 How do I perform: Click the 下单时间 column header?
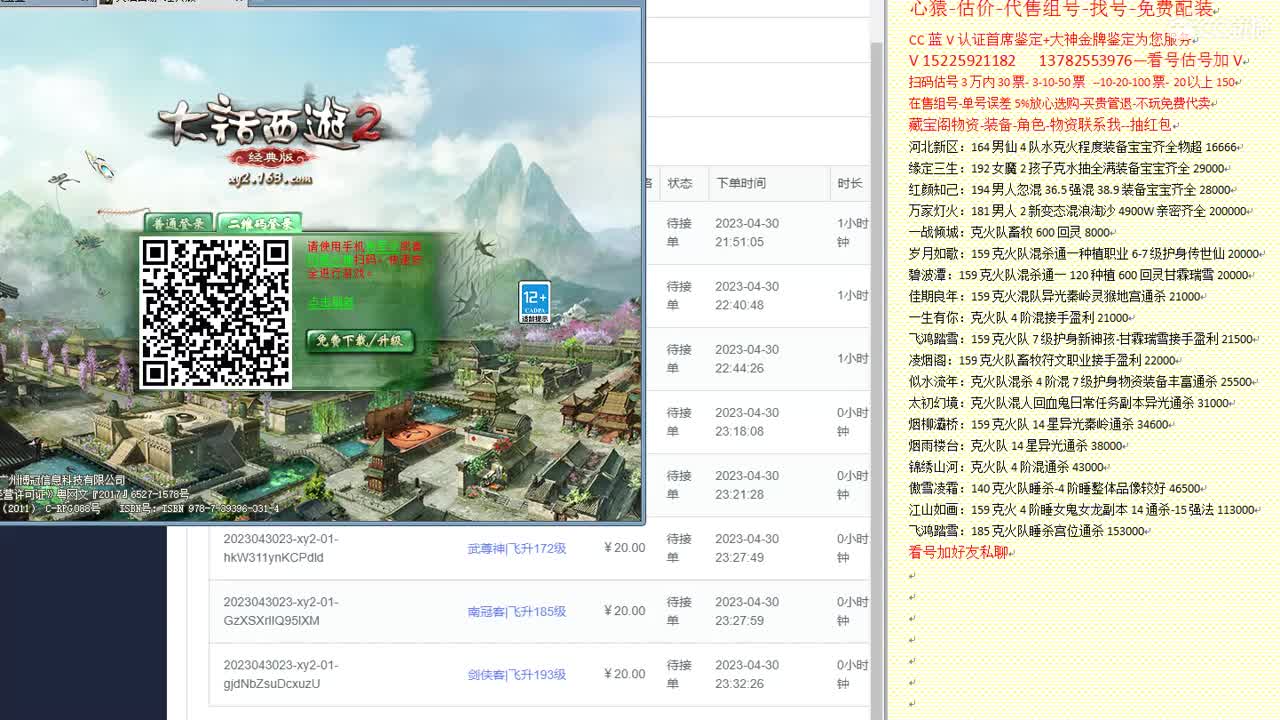click(x=741, y=183)
